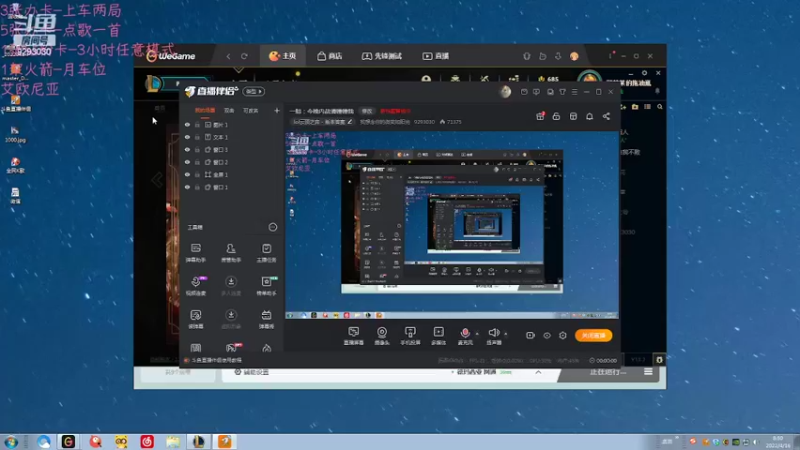
Task: Toggle visibility of the bottom 窗口 1 layer
Action: [x=187, y=187]
